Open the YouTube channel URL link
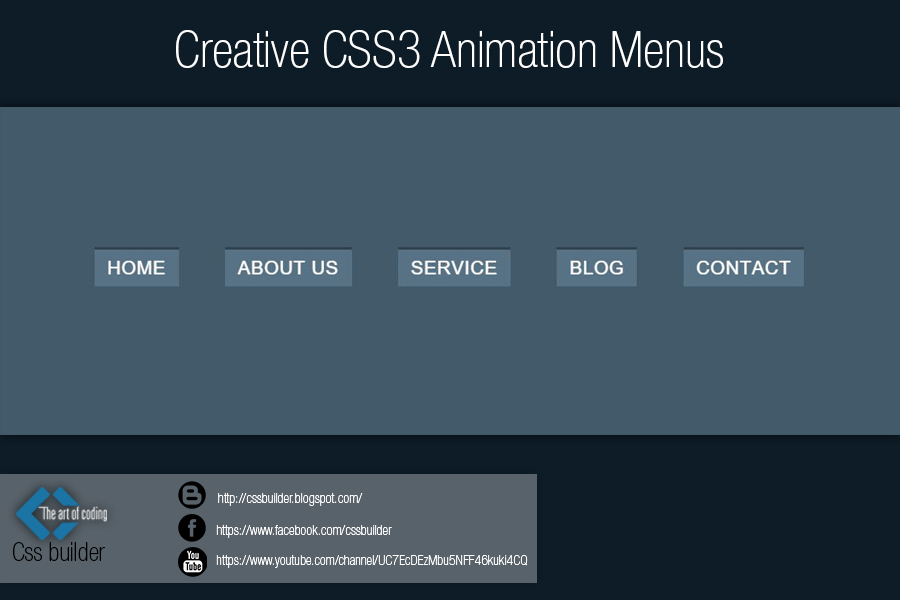Viewport: 900px width, 600px height. (371, 561)
